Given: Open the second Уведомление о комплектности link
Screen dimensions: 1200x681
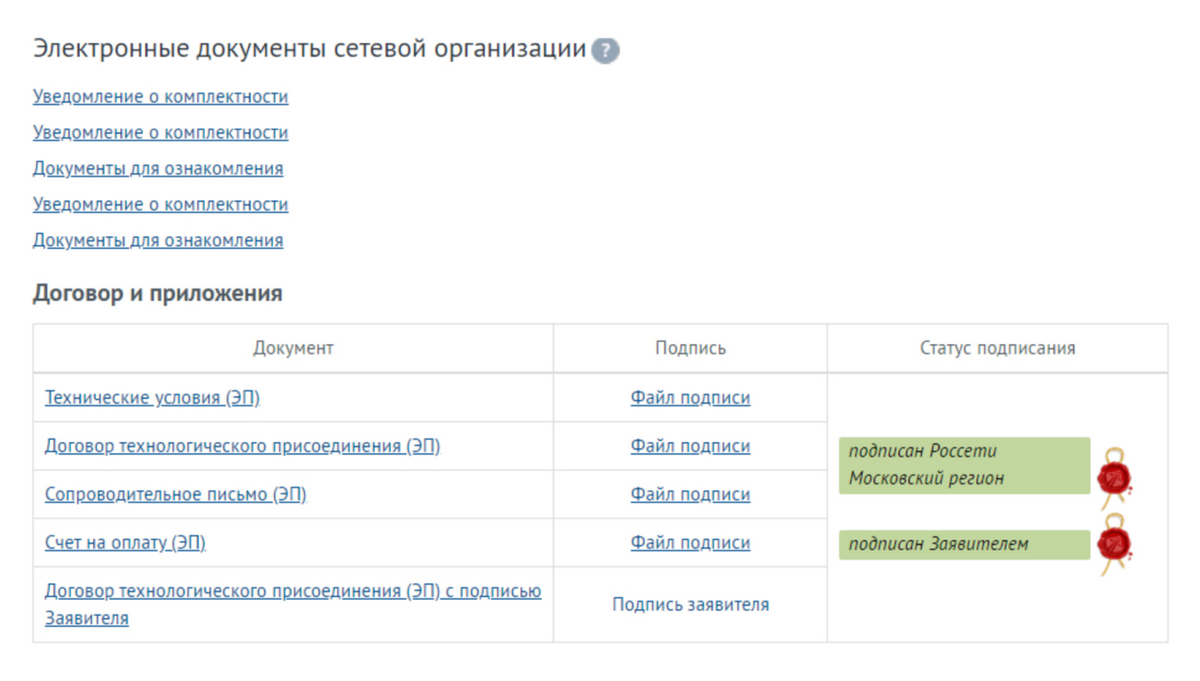Looking at the screenshot, I should click(x=160, y=133).
